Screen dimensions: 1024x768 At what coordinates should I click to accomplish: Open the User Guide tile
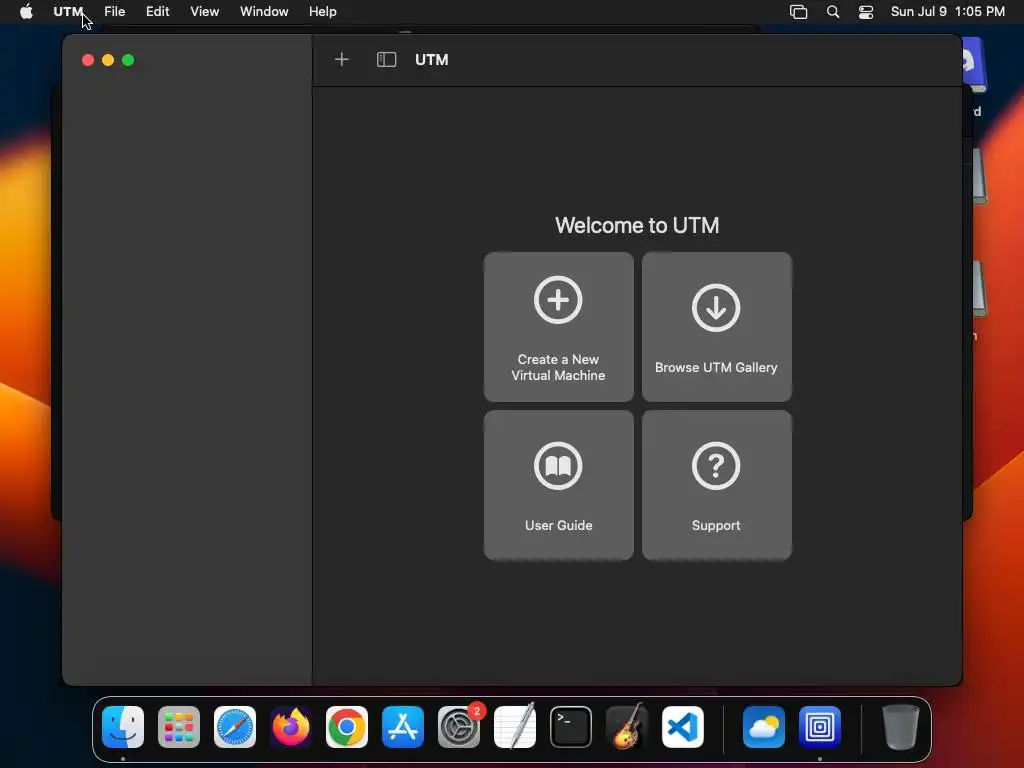(558, 485)
